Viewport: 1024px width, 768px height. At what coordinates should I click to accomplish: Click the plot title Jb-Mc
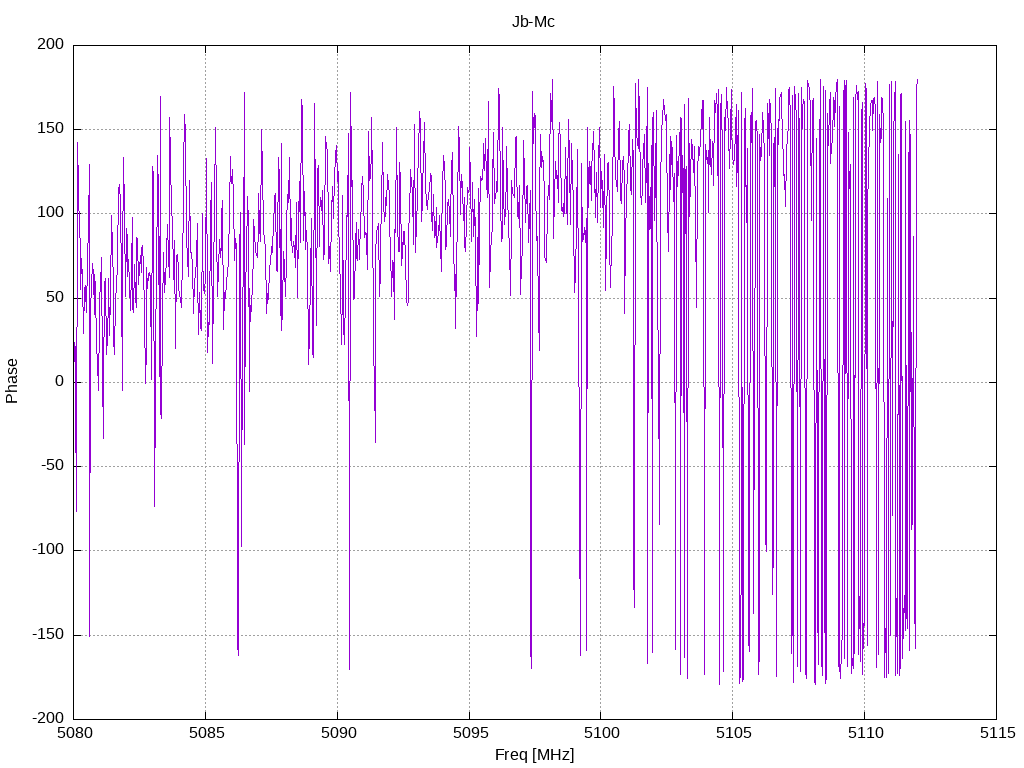click(533, 22)
